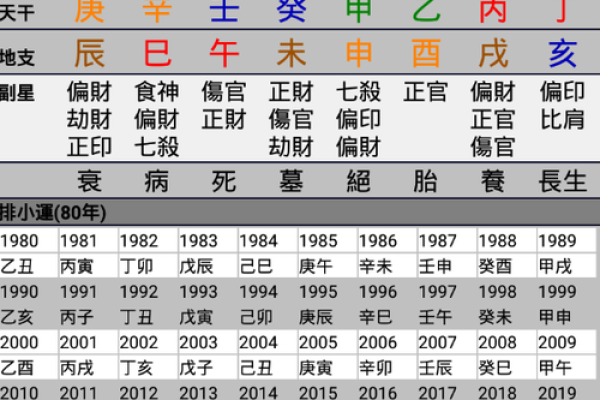Pick the 壬申 cell below 1987

pyautogui.click(x=447, y=266)
